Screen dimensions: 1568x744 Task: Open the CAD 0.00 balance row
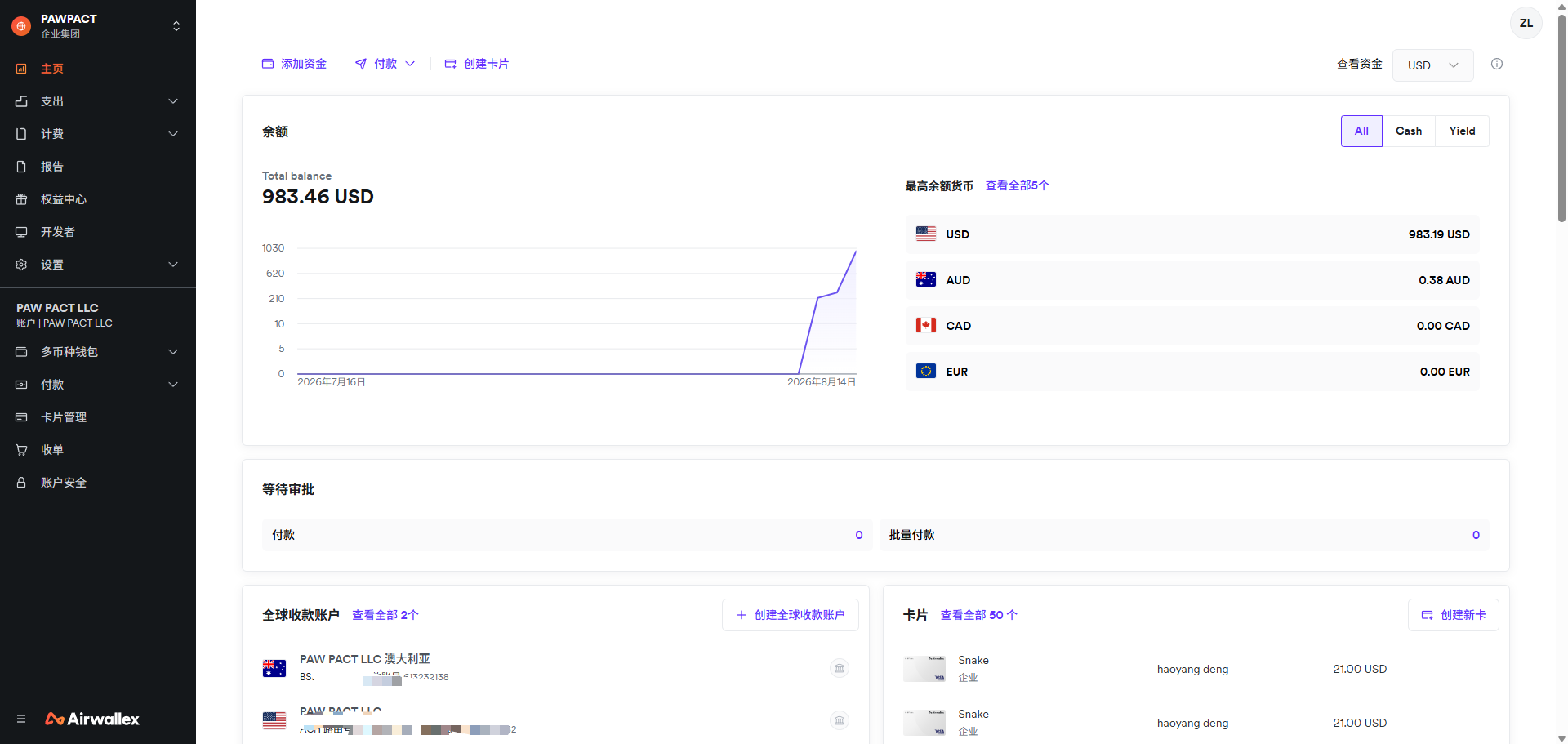1192,326
